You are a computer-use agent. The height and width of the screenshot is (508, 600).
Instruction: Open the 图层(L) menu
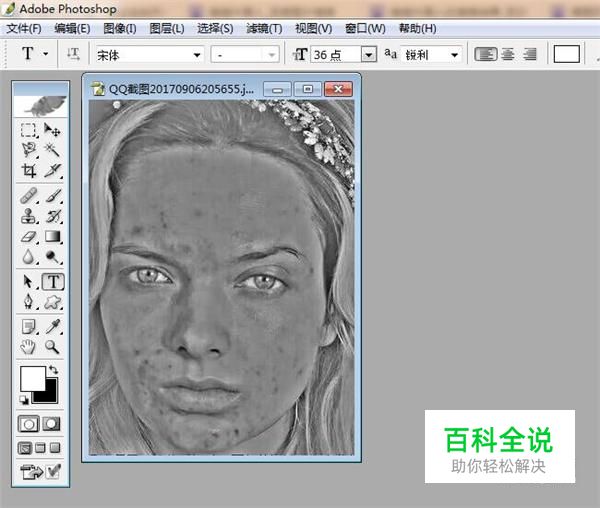[167, 29]
